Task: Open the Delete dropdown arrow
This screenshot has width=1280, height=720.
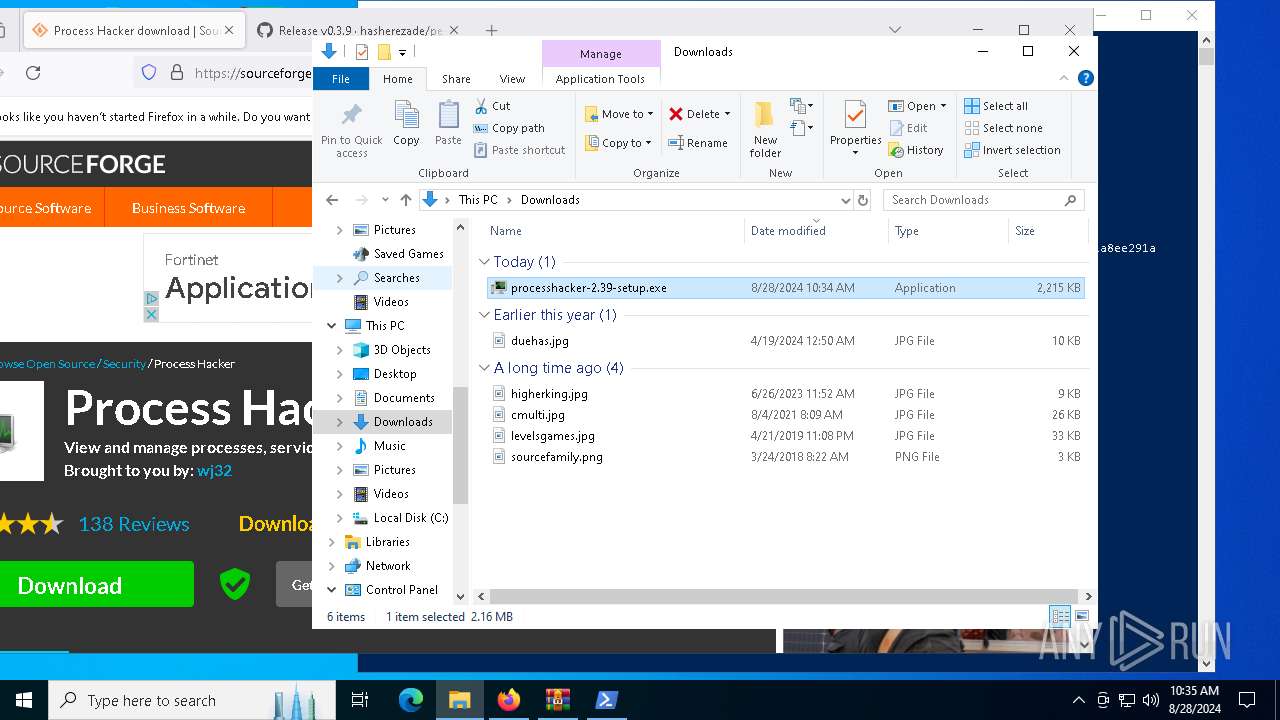Action: click(x=727, y=114)
